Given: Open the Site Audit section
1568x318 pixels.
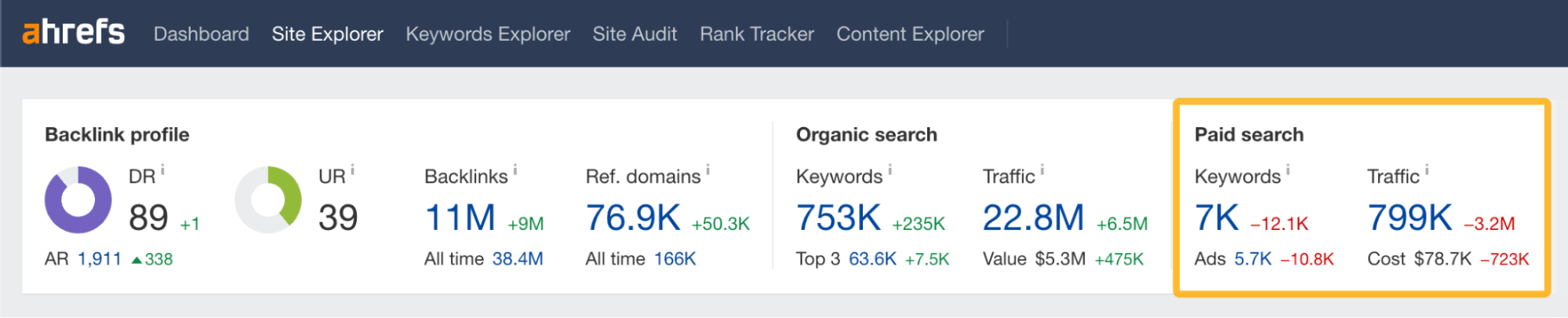Looking at the screenshot, I should point(635,35).
